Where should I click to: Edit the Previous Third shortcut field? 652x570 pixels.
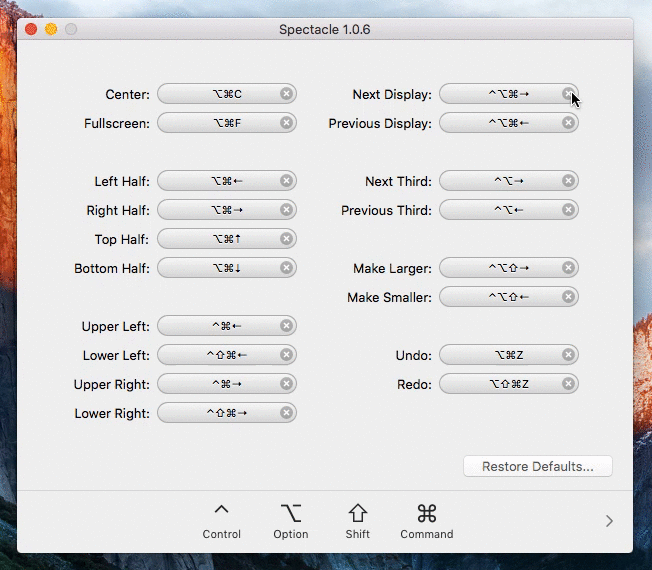[509, 210]
